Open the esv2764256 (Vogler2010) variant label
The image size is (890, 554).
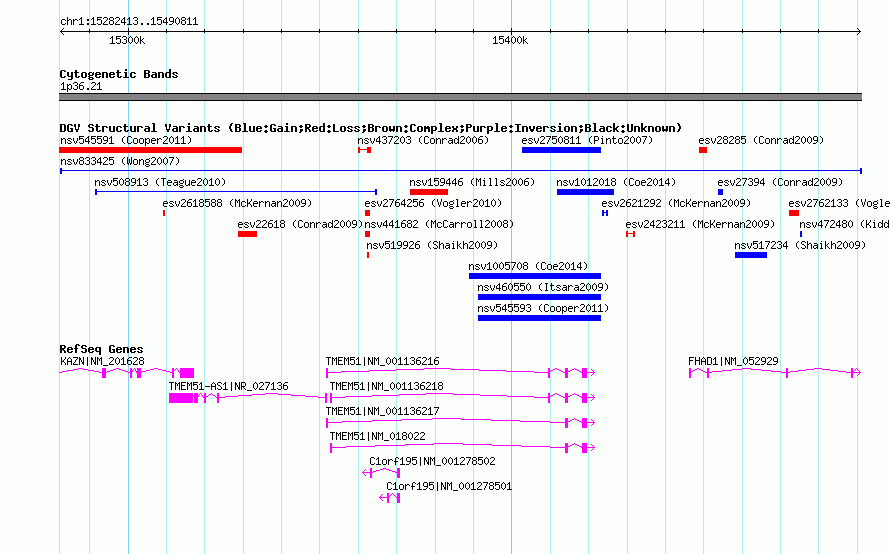point(433,203)
